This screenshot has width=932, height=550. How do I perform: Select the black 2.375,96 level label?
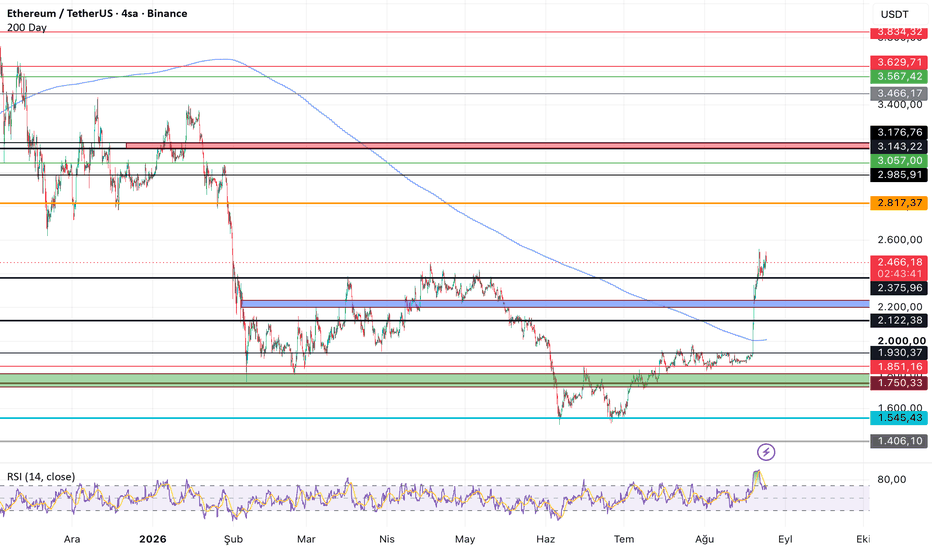click(x=898, y=288)
